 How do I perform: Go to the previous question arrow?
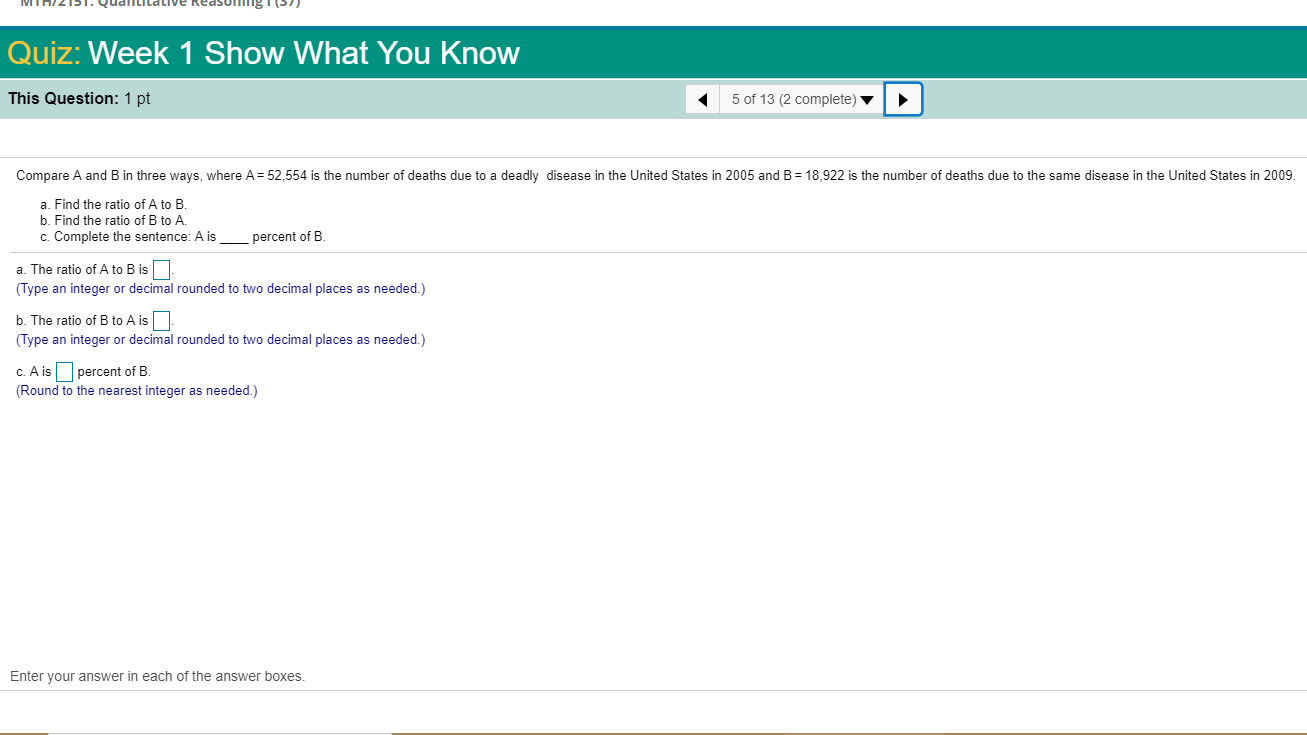point(702,99)
